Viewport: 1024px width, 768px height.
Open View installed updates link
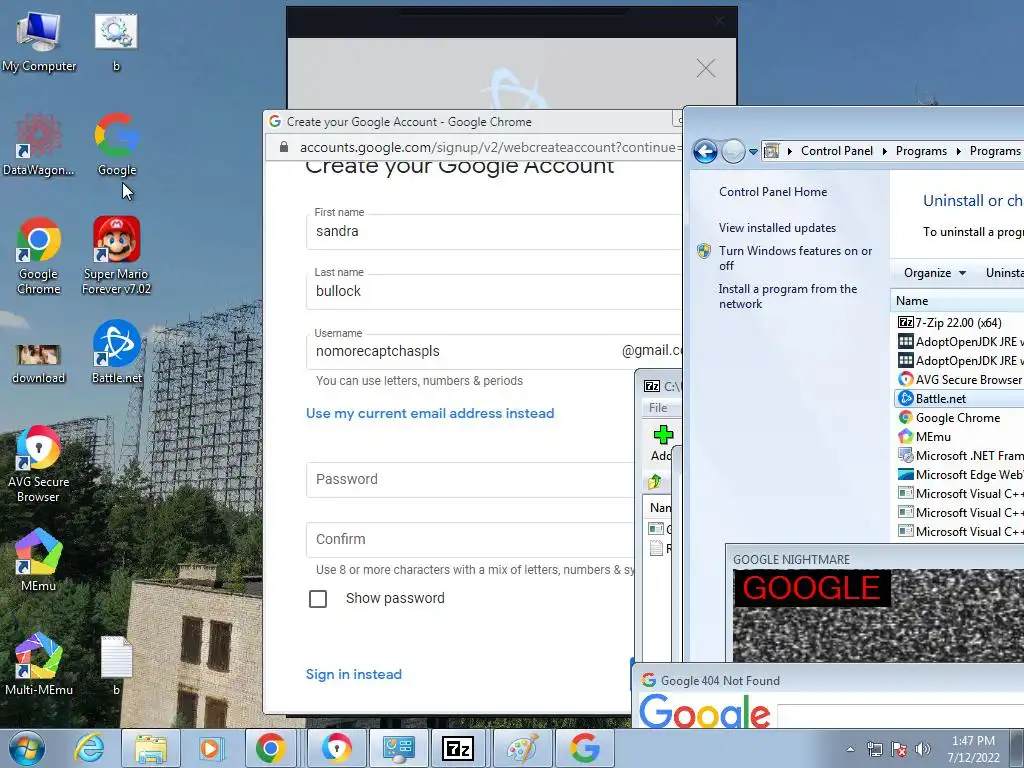(x=777, y=228)
